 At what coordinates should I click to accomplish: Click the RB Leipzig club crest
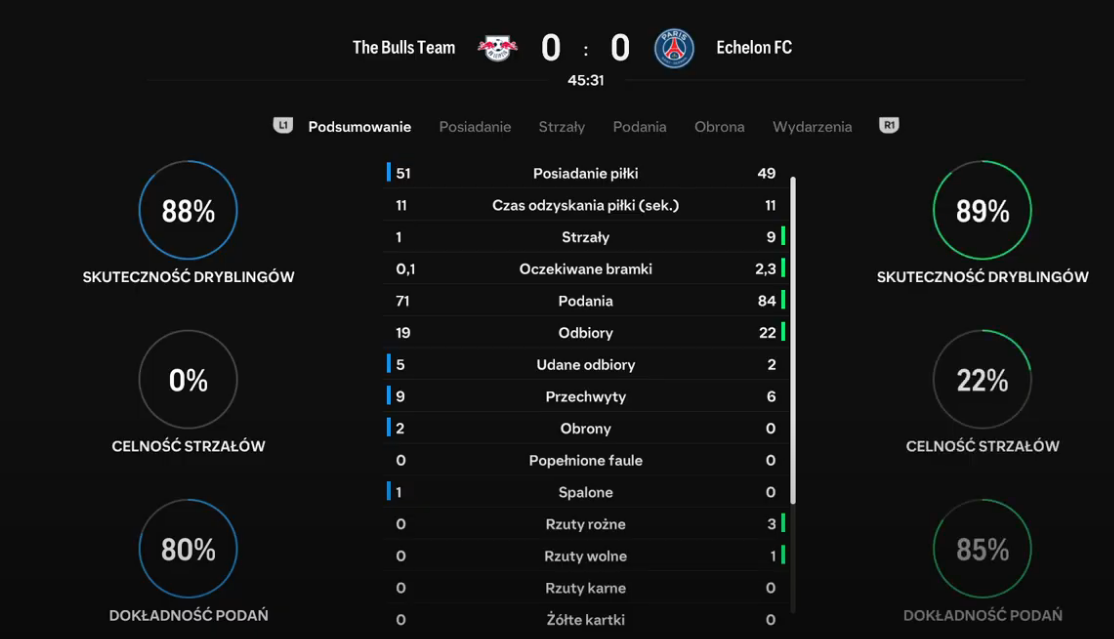click(x=497, y=48)
